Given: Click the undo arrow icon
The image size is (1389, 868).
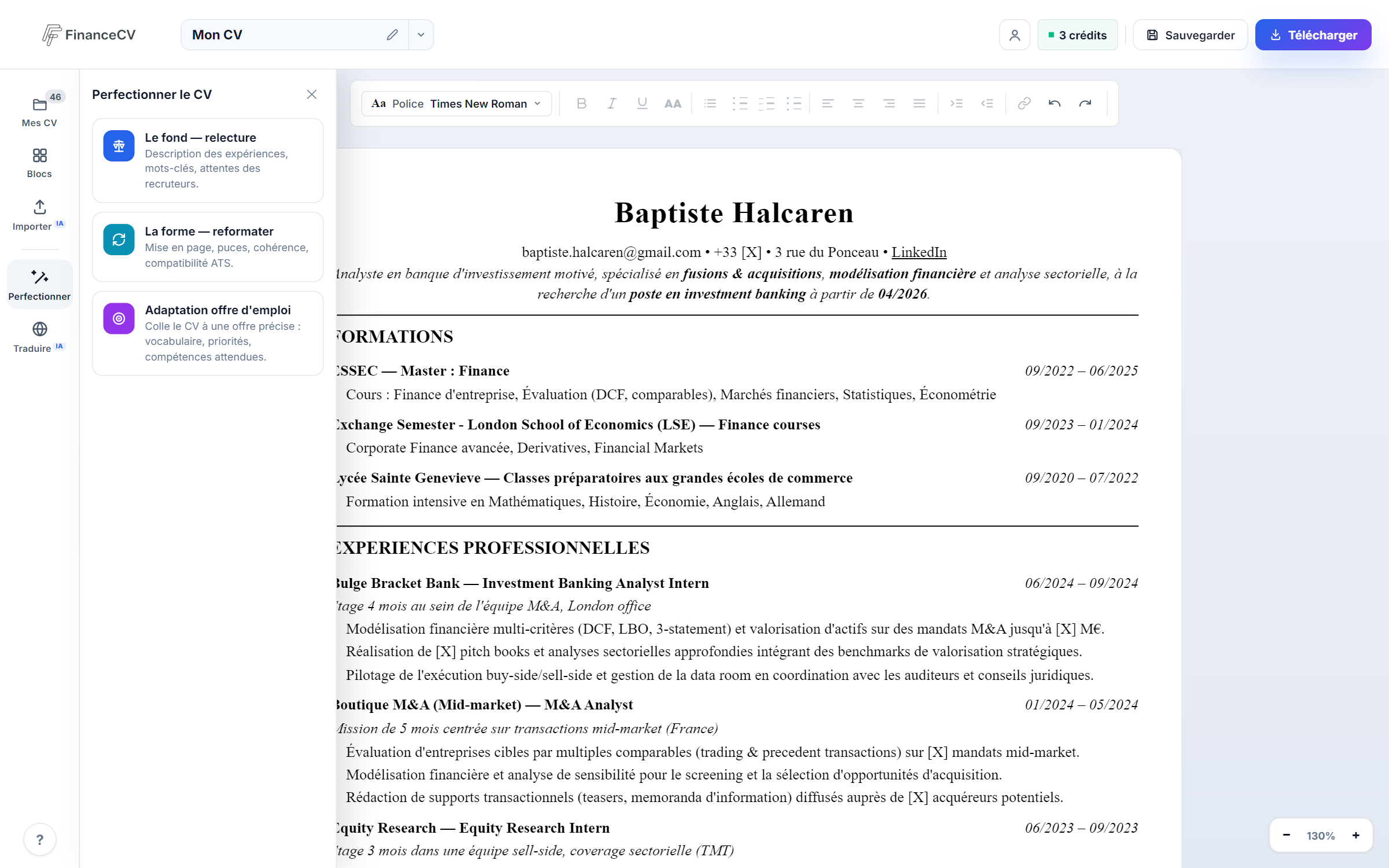Looking at the screenshot, I should point(1054,104).
